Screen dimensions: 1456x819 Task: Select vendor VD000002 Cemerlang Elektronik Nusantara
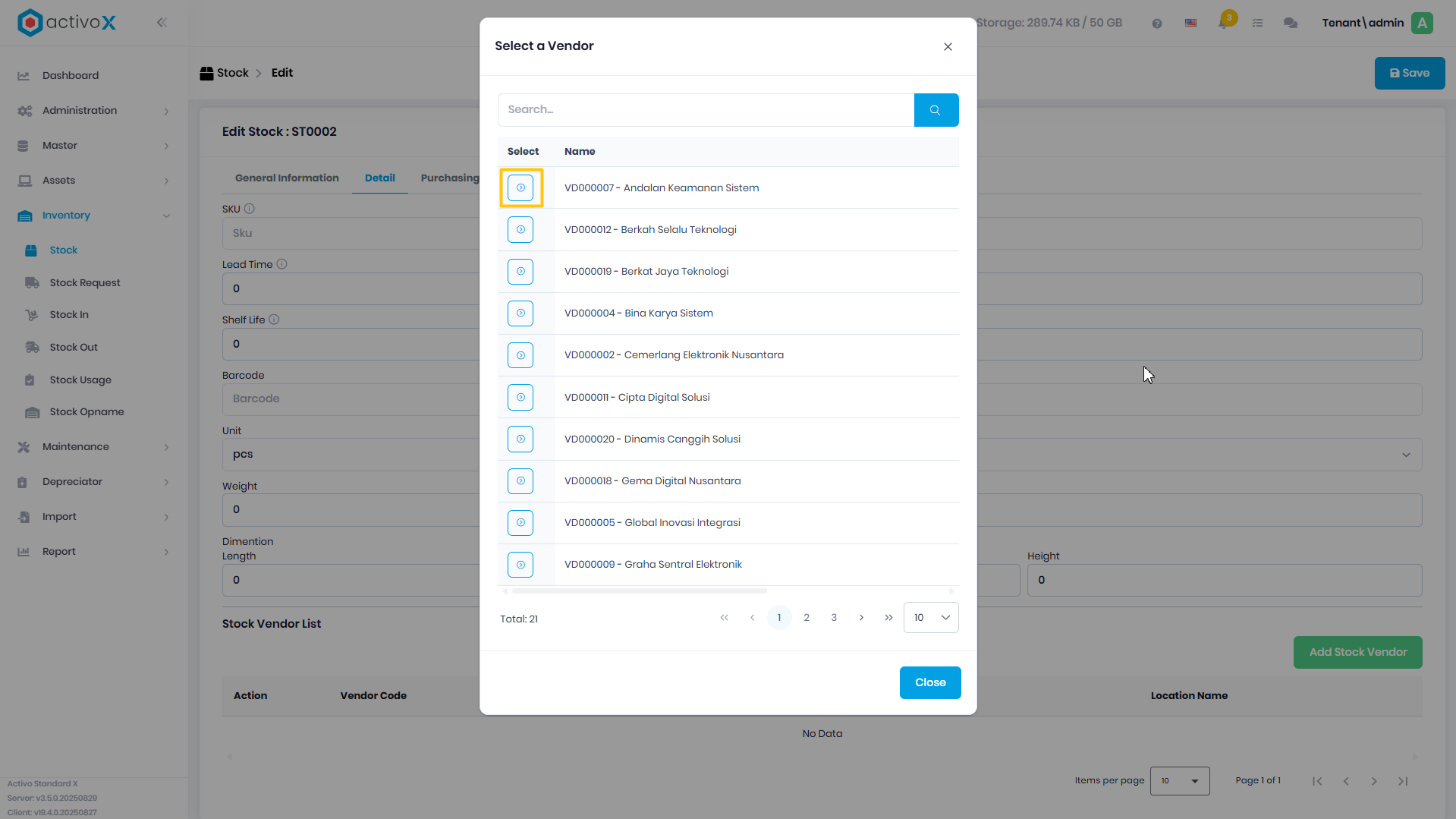tap(520, 355)
